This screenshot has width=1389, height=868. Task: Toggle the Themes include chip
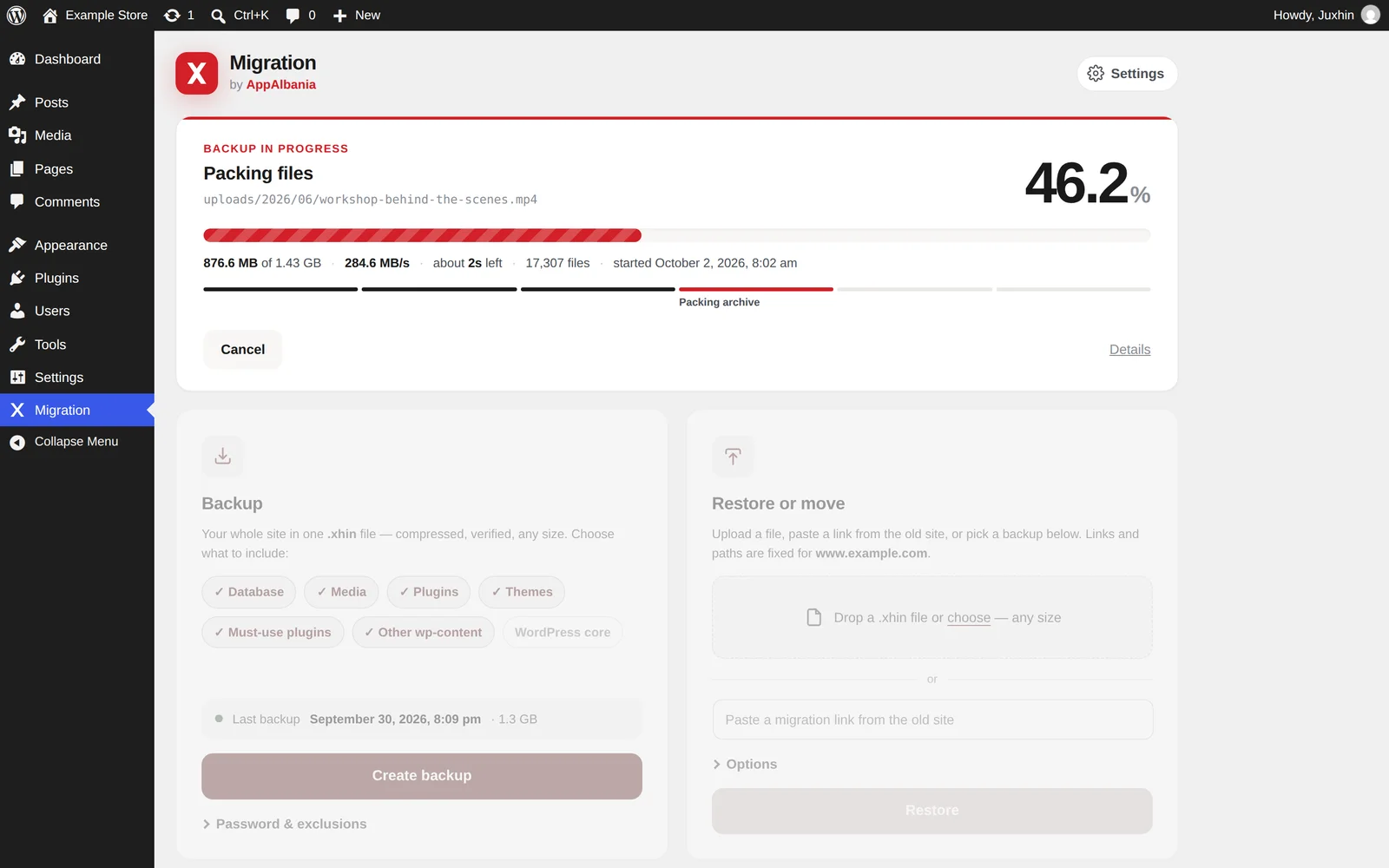[x=522, y=592]
